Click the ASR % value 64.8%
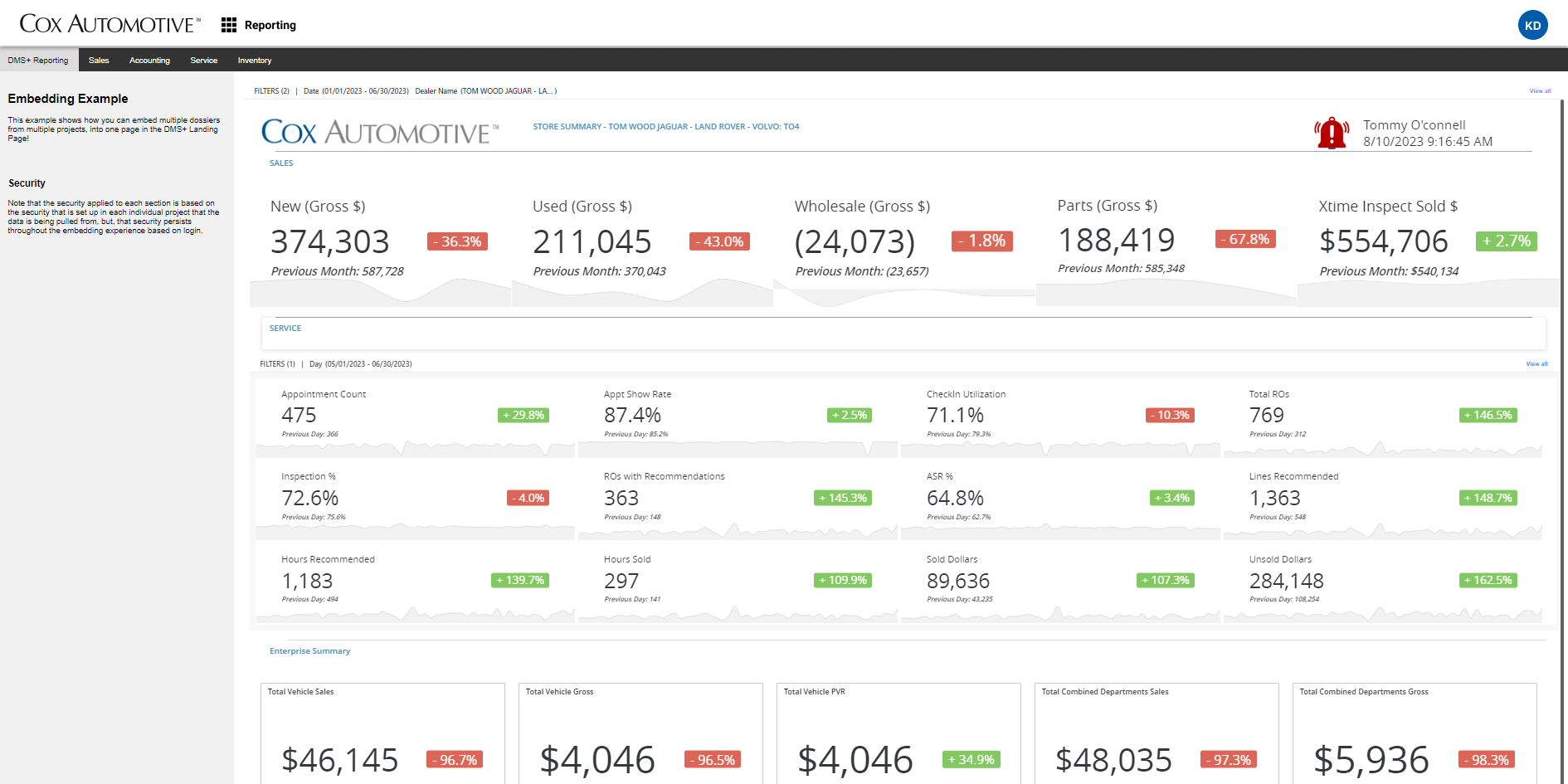The width and height of the screenshot is (1568, 784). pyautogui.click(x=955, y=498)
